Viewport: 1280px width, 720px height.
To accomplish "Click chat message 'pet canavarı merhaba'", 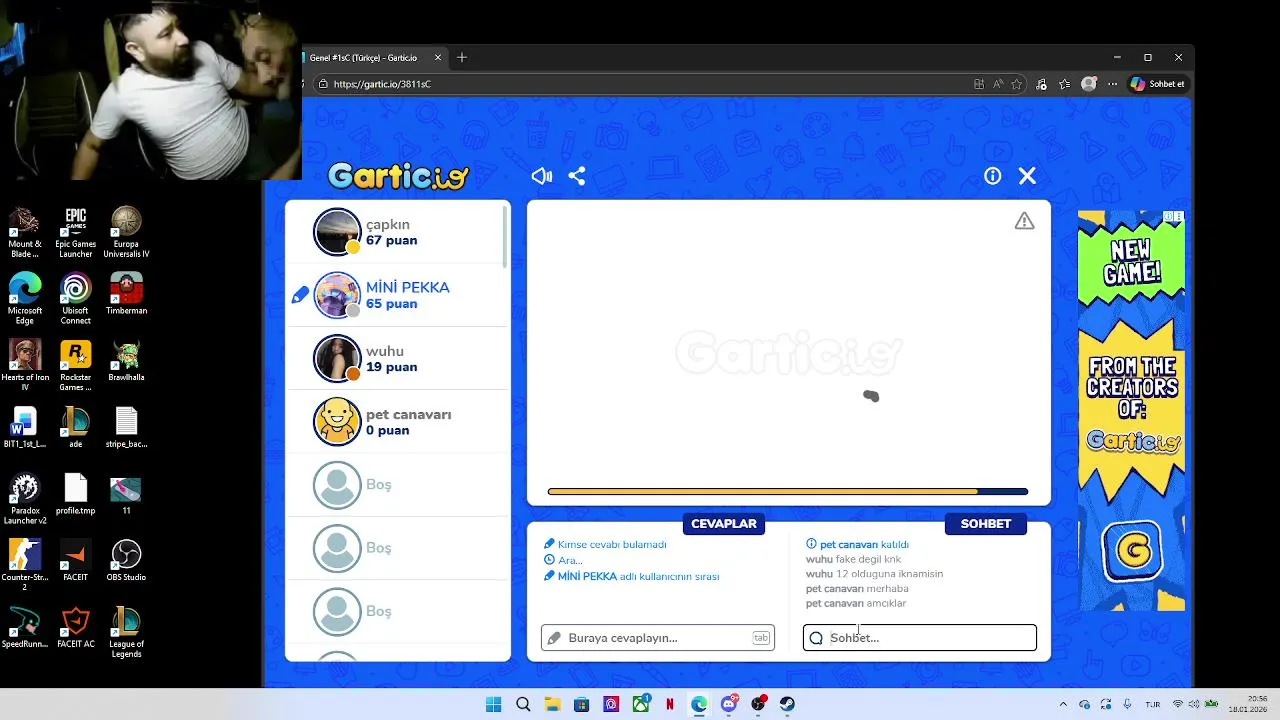I will (857, 589).
